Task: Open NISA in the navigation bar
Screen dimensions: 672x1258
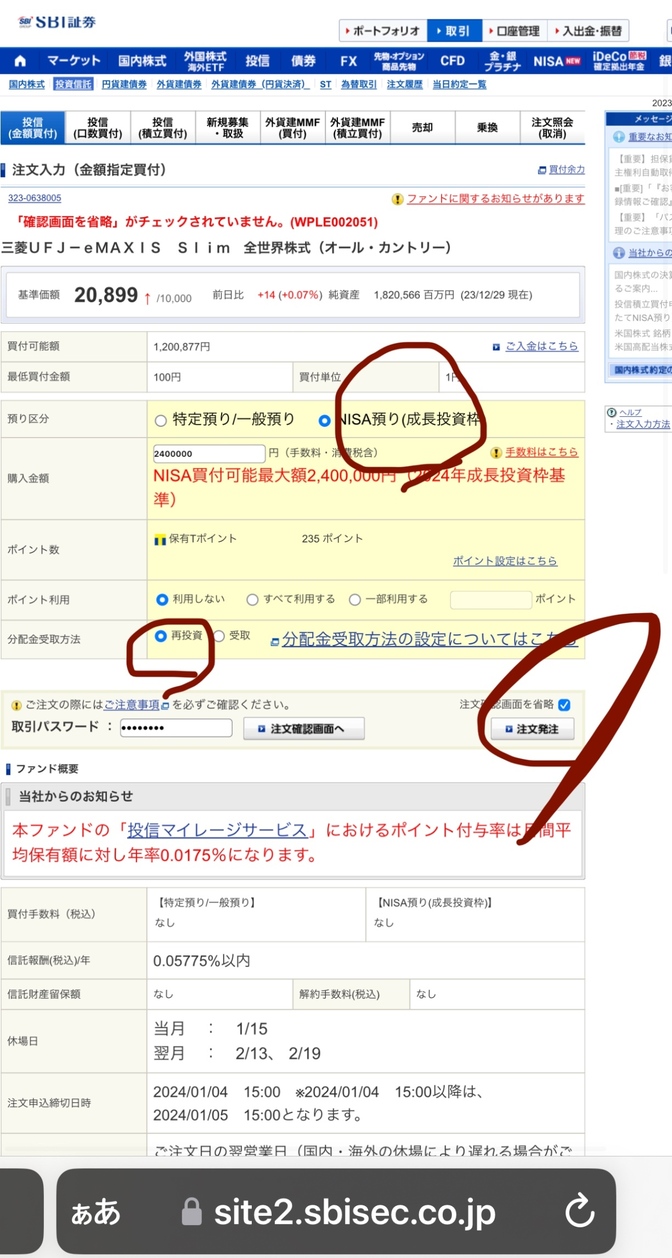Action: 557,61
